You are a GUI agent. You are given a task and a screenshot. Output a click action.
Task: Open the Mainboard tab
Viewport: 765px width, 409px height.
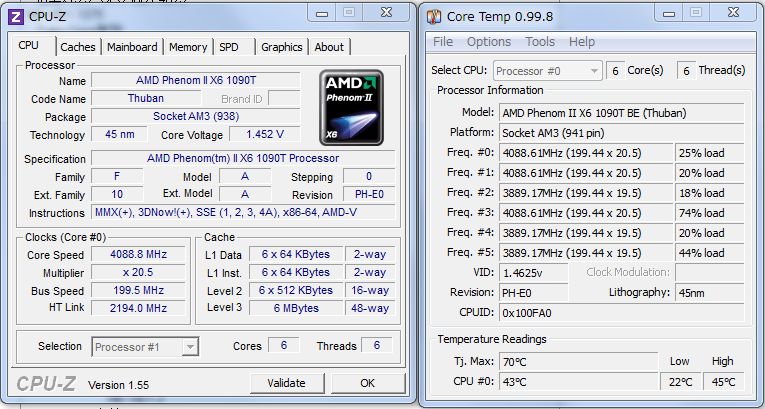point(132,47)
